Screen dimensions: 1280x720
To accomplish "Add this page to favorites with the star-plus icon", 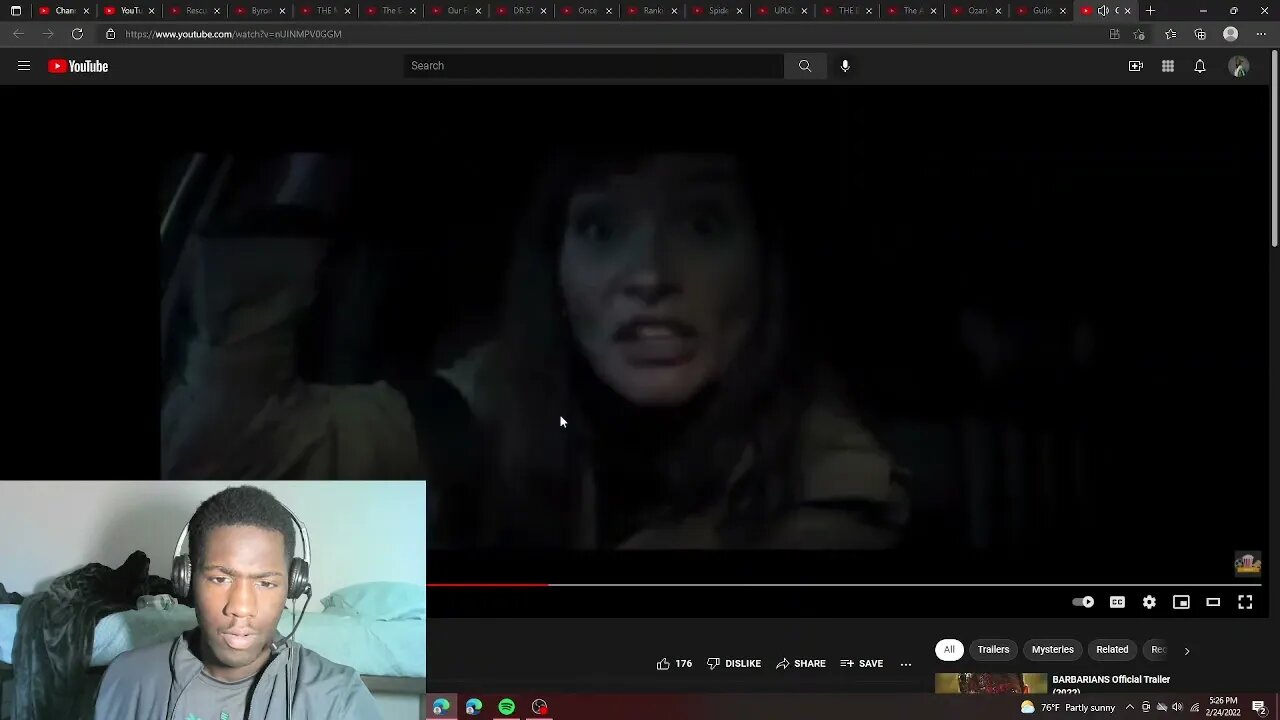I will (1139, 34).
